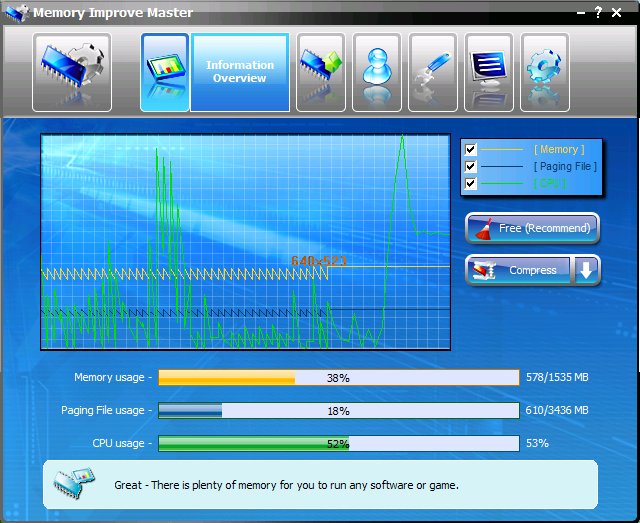Viewport: 640px width, 523px height.
Task: Open the blue monitor list icon
Action: coord(489,72)
